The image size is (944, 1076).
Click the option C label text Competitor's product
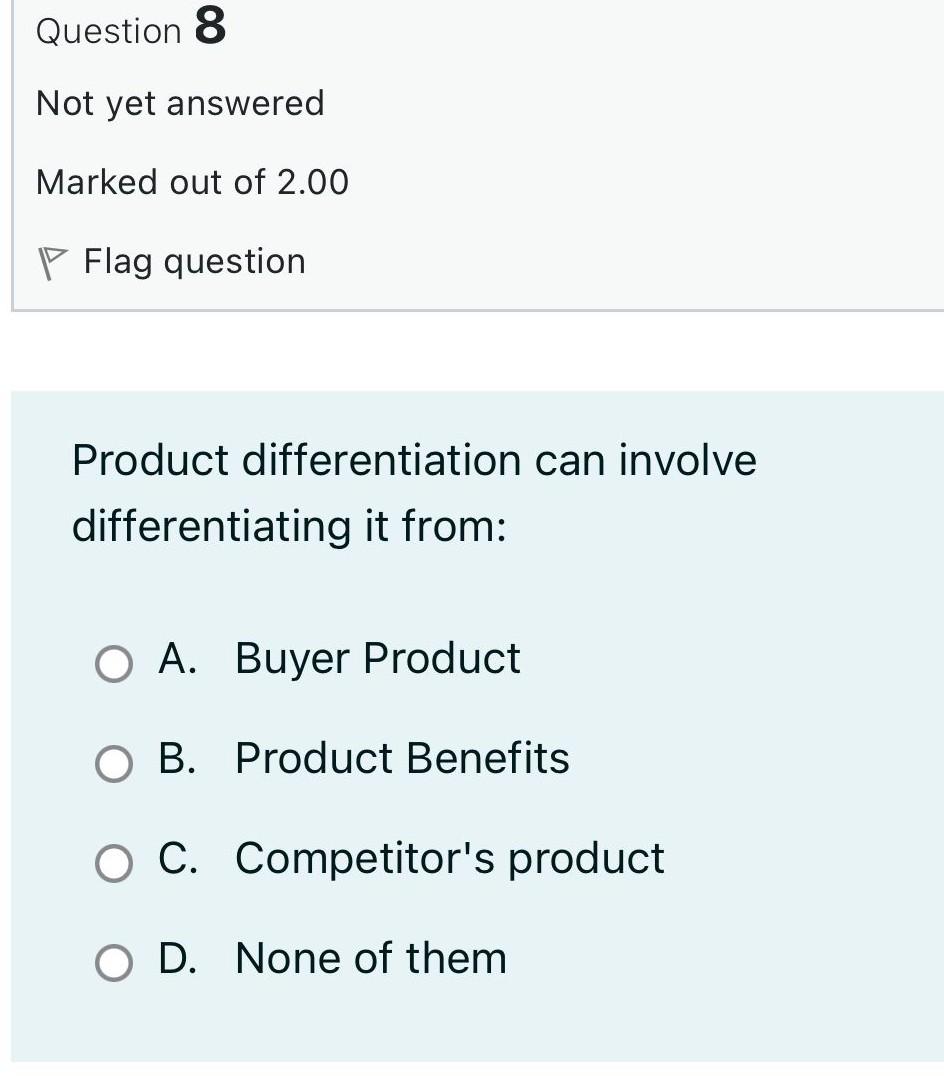[449, 858]
